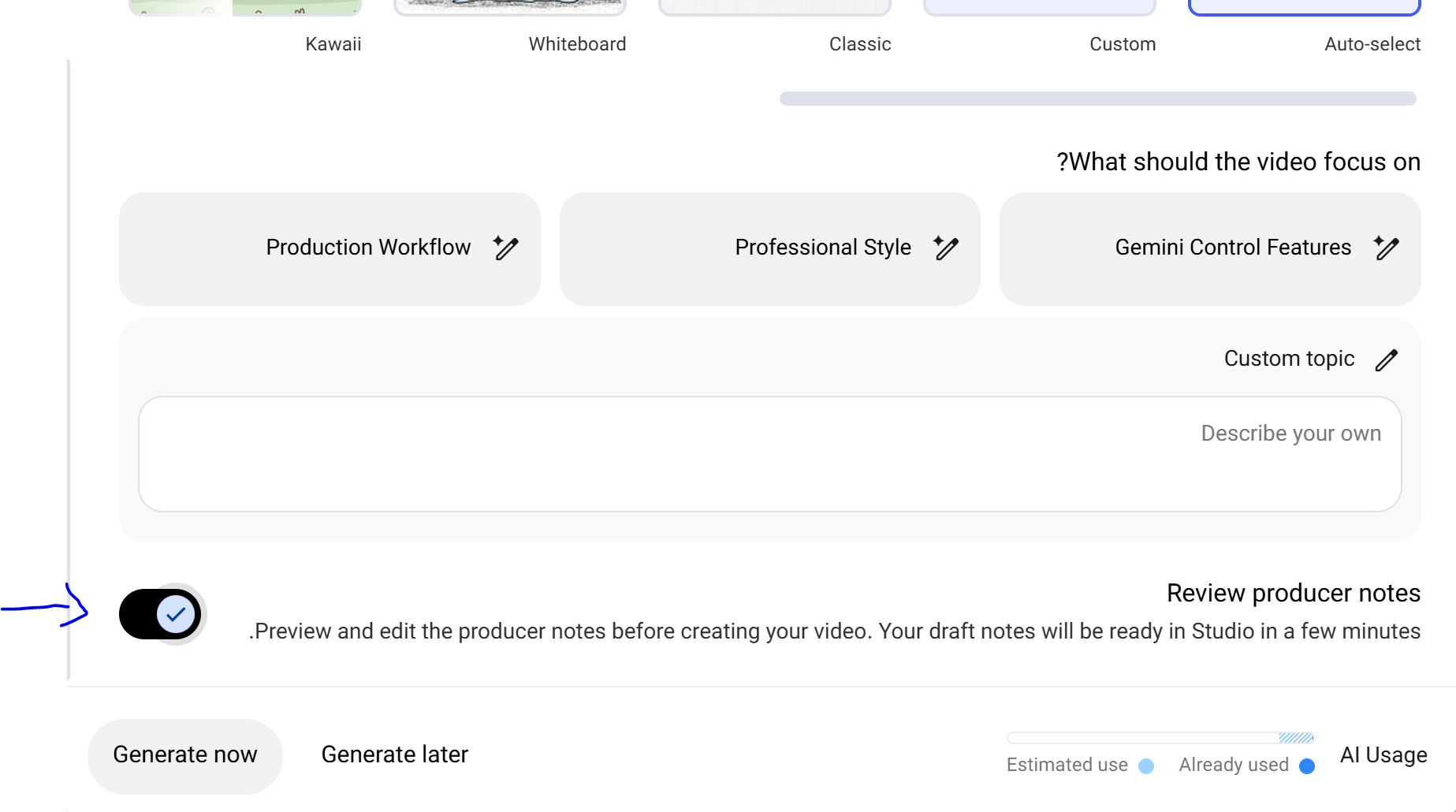The height and width of the screenshot is (812, 1456).
Task: Select the Kawaii style thumbnail
Action: 245,8
